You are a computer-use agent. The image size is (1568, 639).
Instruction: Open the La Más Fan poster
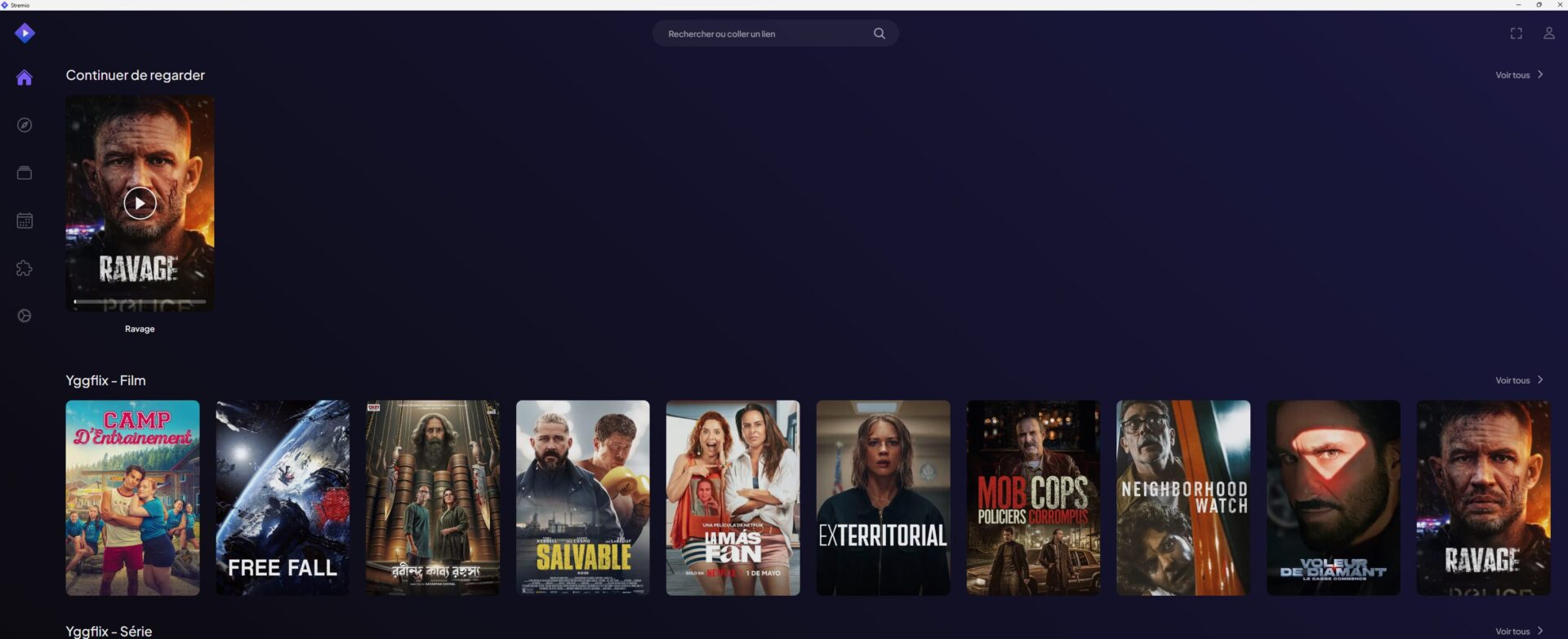[x=733, y=498]
